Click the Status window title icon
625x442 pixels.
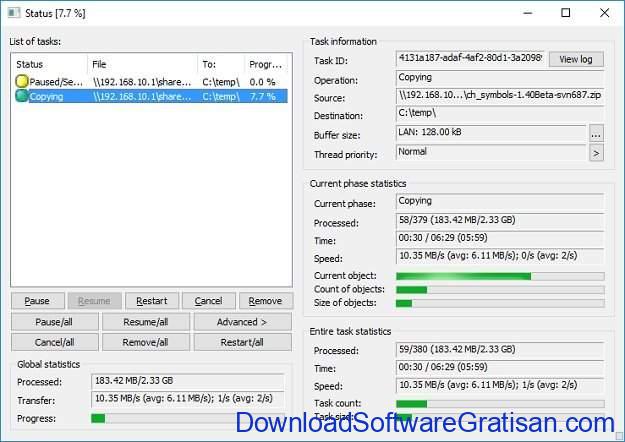pos(14,13)
